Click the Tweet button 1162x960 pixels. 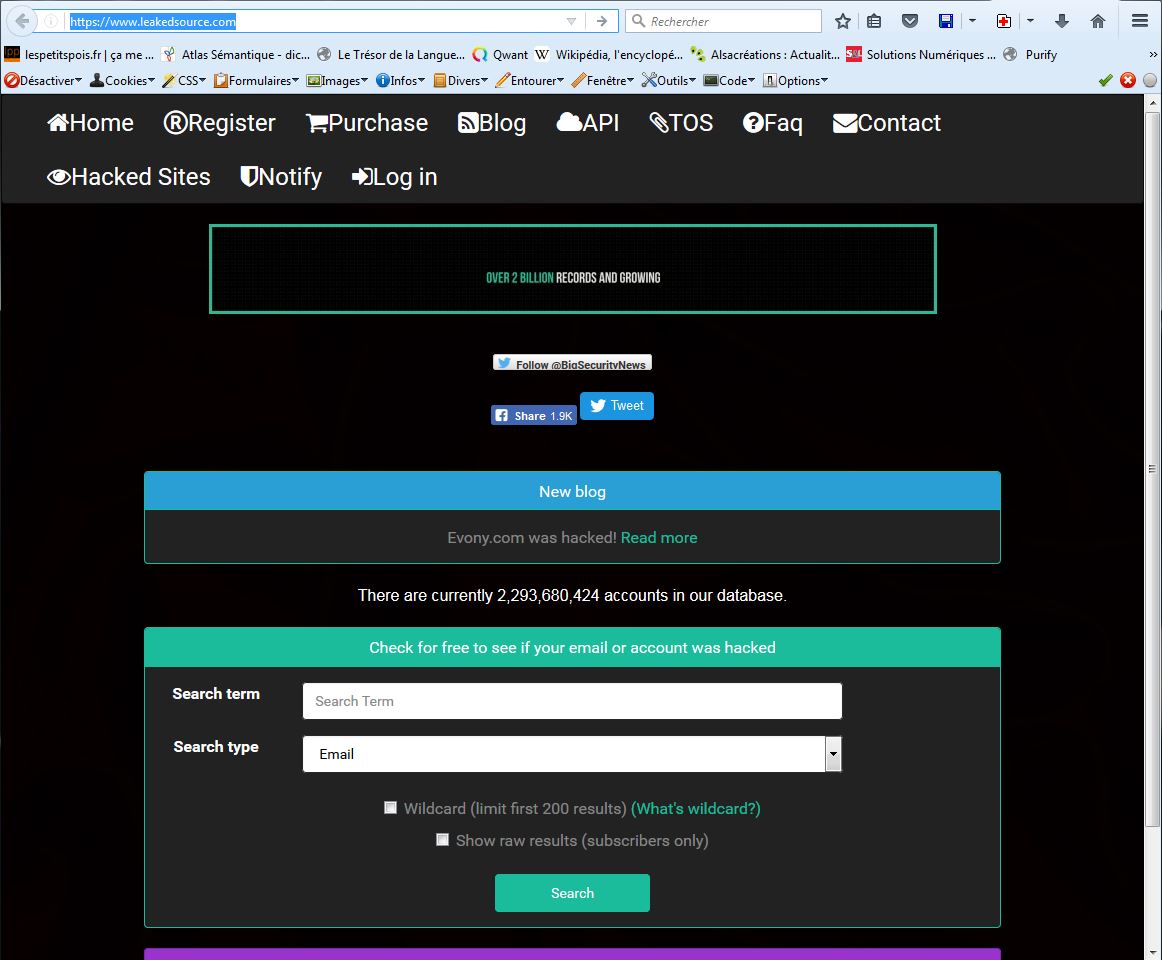point(617,406)
